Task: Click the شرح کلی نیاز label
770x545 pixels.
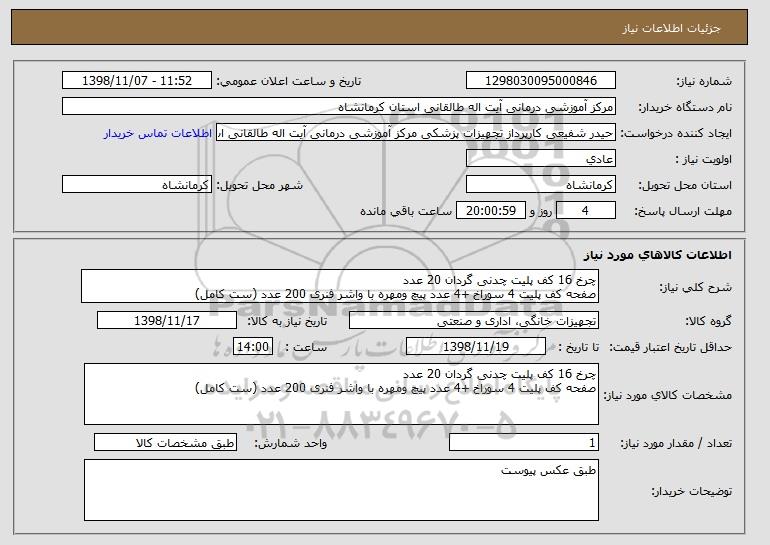Action: point(696,288)
